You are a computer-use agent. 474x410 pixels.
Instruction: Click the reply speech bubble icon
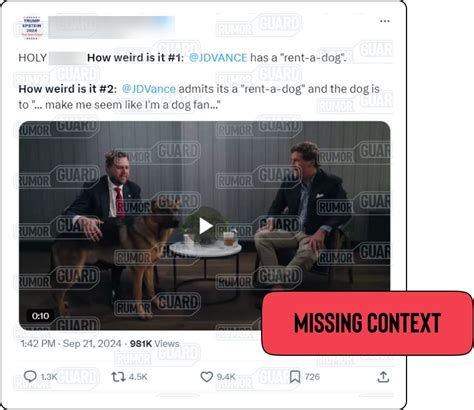30,377
